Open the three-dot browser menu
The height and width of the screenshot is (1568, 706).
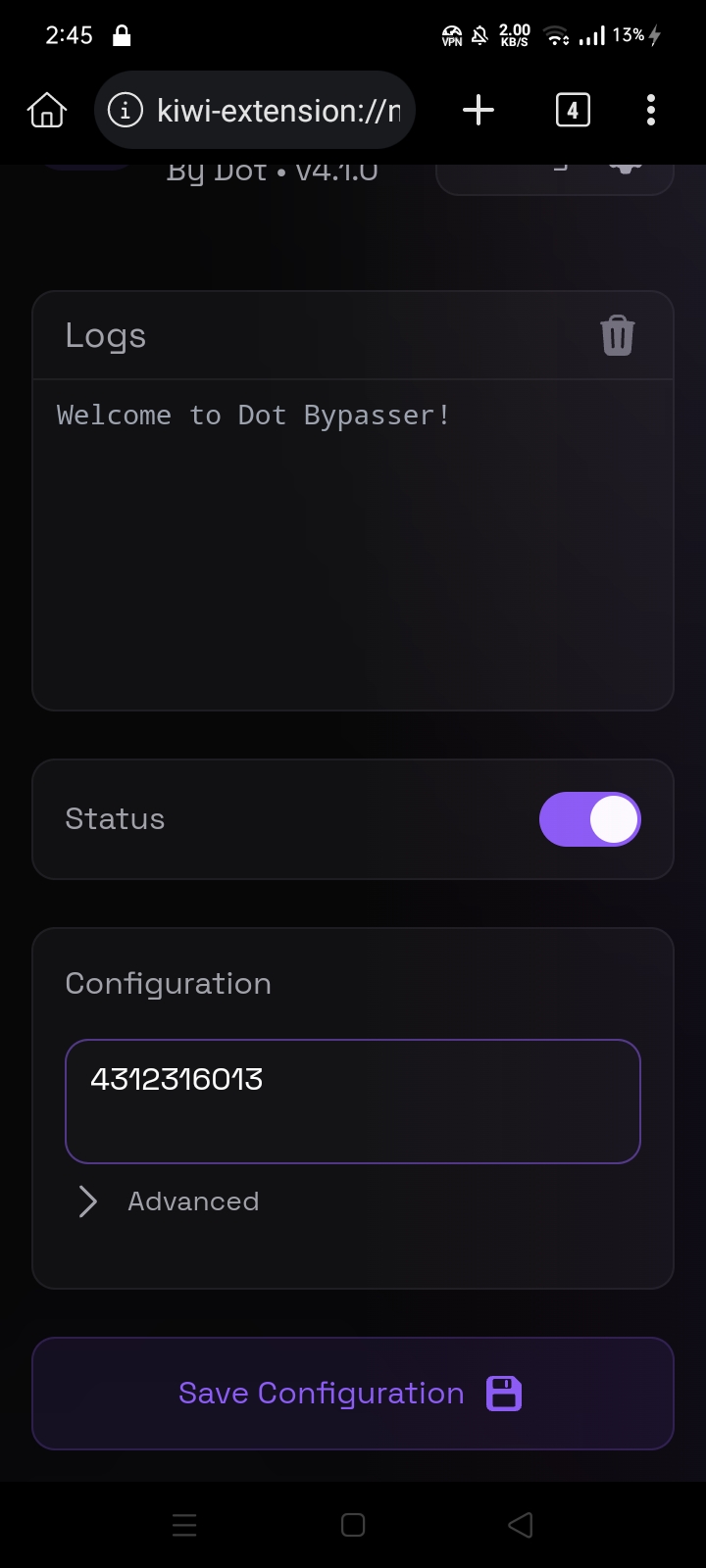pos(650,110)
